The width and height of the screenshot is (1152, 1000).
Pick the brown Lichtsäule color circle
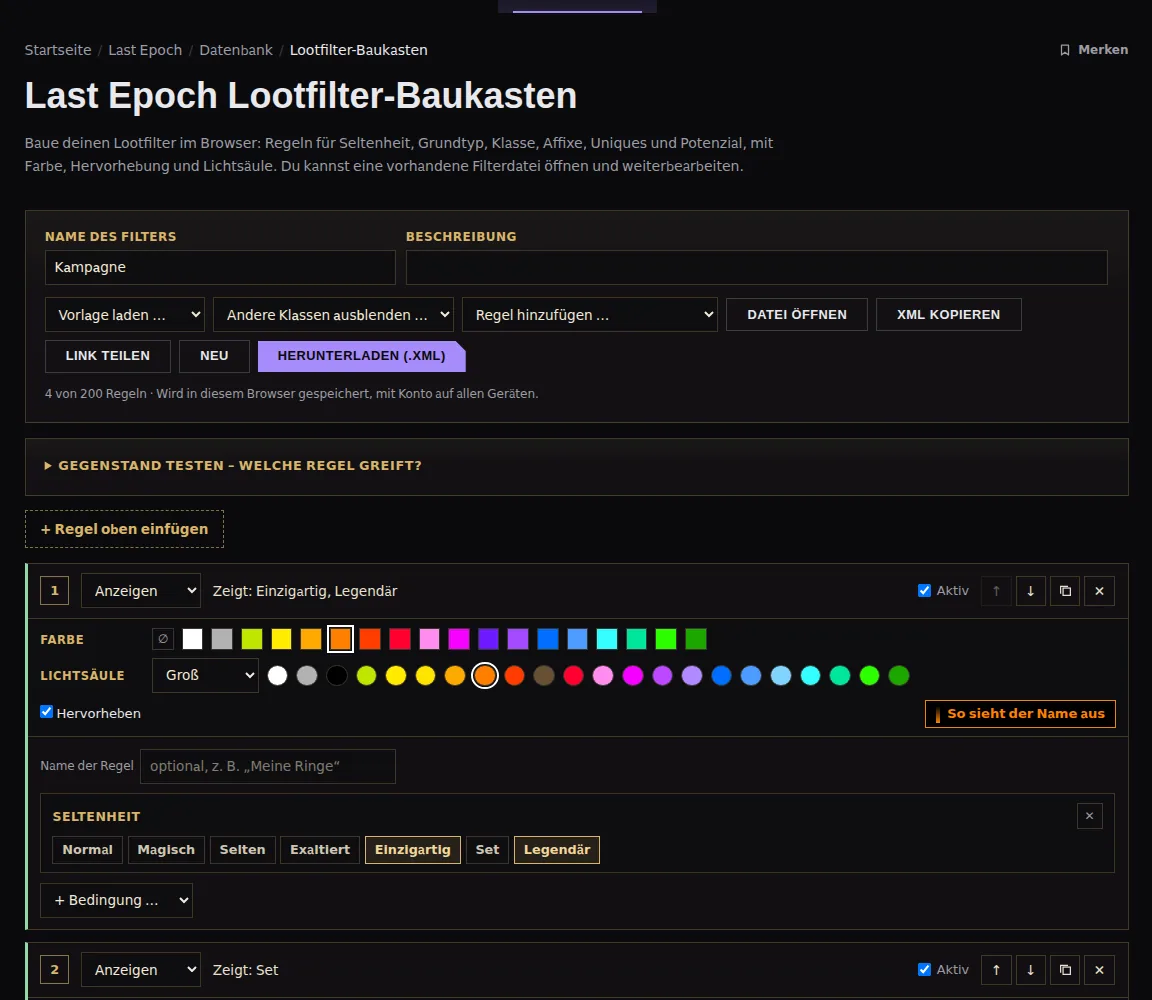(544, 675)
